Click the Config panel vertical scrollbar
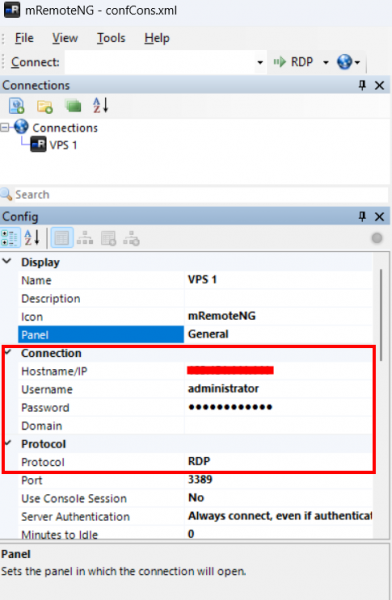This screenshot has height=600, width=392. [381, 315]
